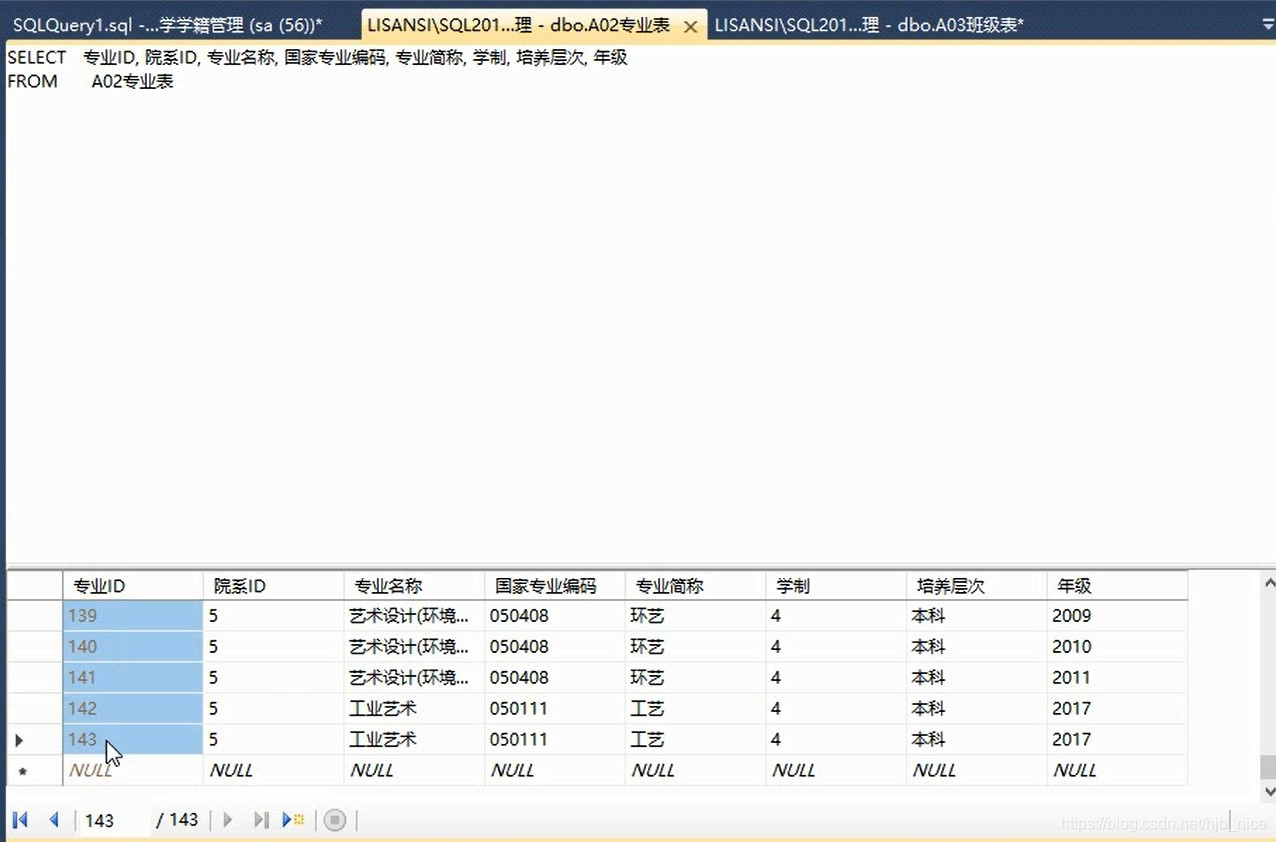1276x842 pixels.
Task: Click total record count / 143 label
Action: tap(178, 820)
